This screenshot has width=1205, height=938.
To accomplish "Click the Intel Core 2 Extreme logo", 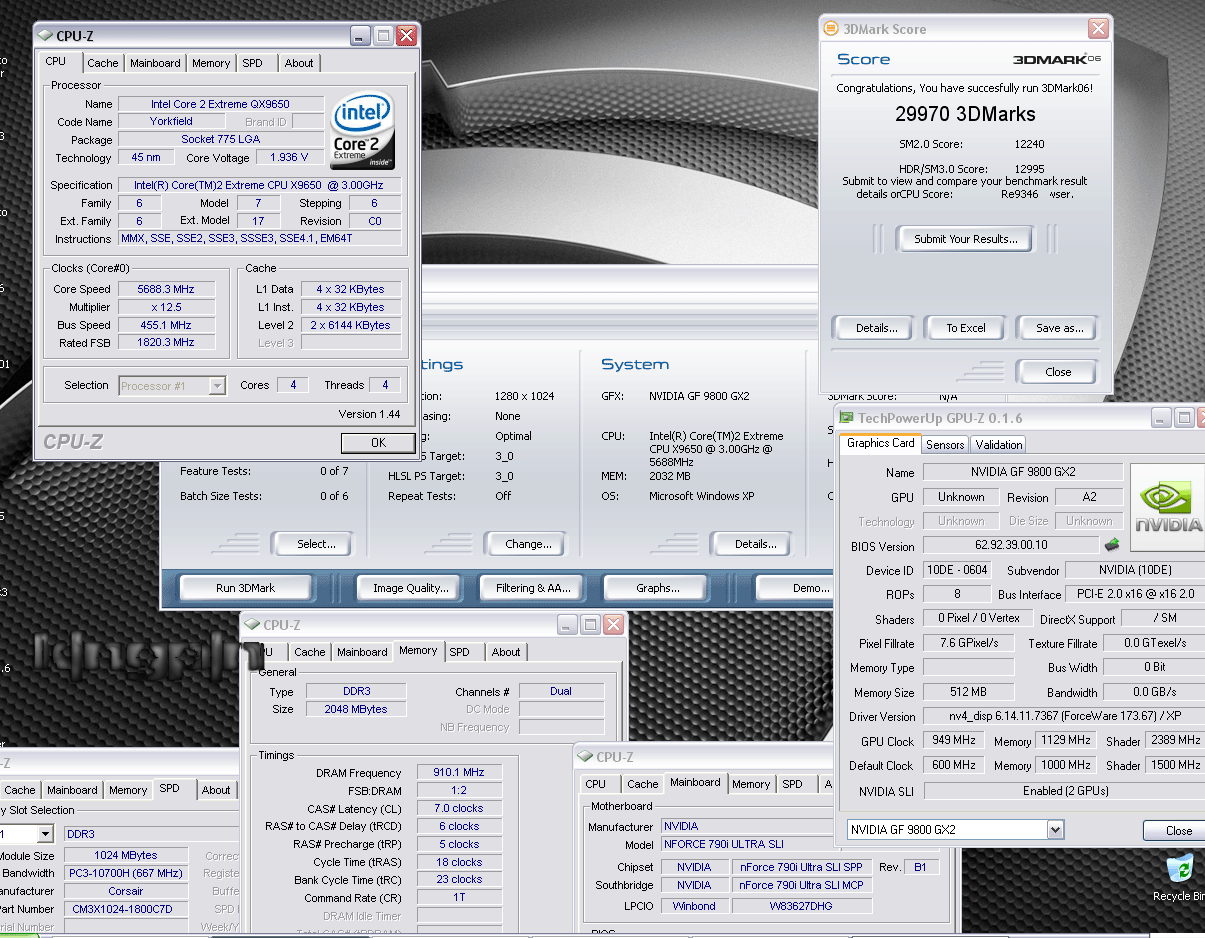I will point(362,131).
